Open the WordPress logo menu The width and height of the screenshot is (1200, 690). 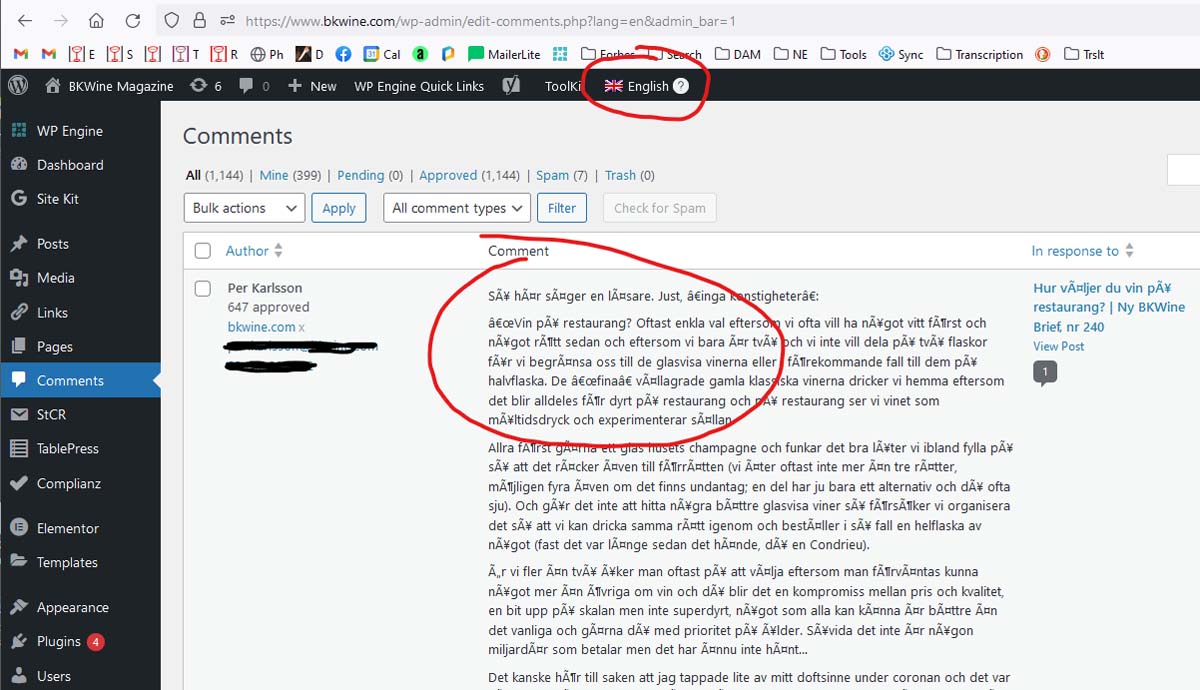point(18,86)
